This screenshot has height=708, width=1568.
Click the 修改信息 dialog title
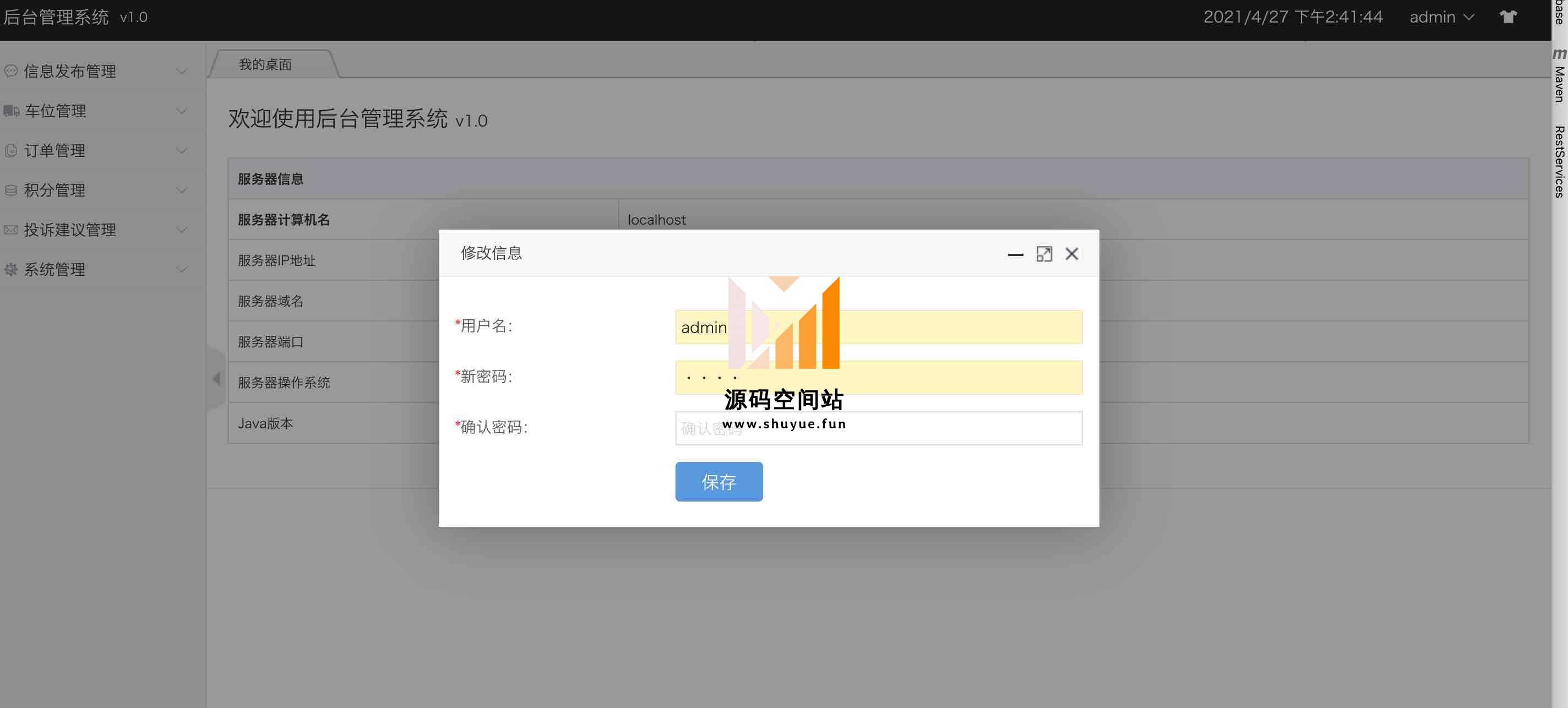pyautogui.click(x=491, y=253)
